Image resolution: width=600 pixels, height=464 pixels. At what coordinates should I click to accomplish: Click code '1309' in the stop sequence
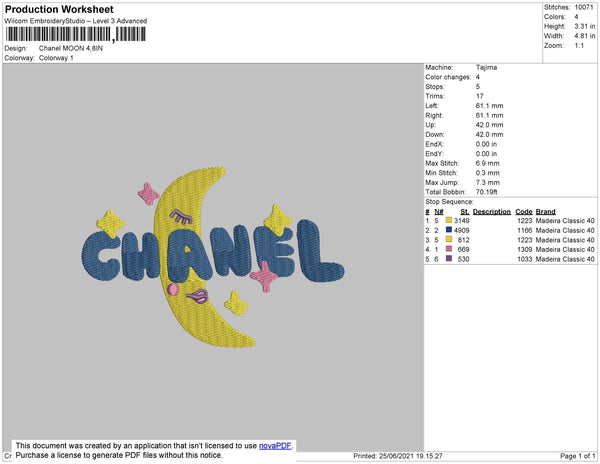pos(525,249)
